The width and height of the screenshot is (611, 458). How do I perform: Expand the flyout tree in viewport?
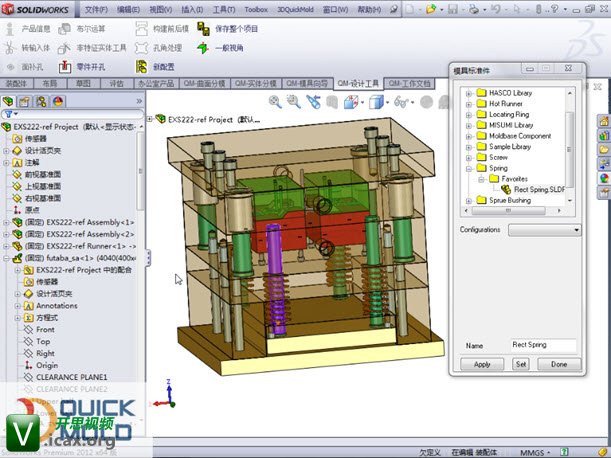[x=149, y=119]
